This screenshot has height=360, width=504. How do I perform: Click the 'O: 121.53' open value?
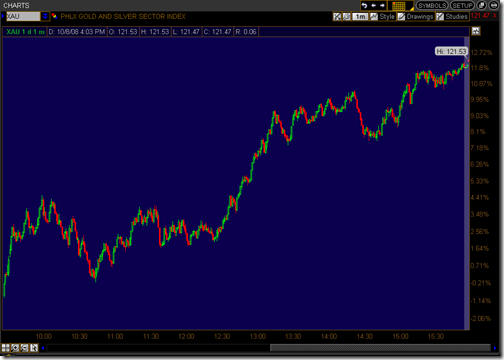click(123, 32)
